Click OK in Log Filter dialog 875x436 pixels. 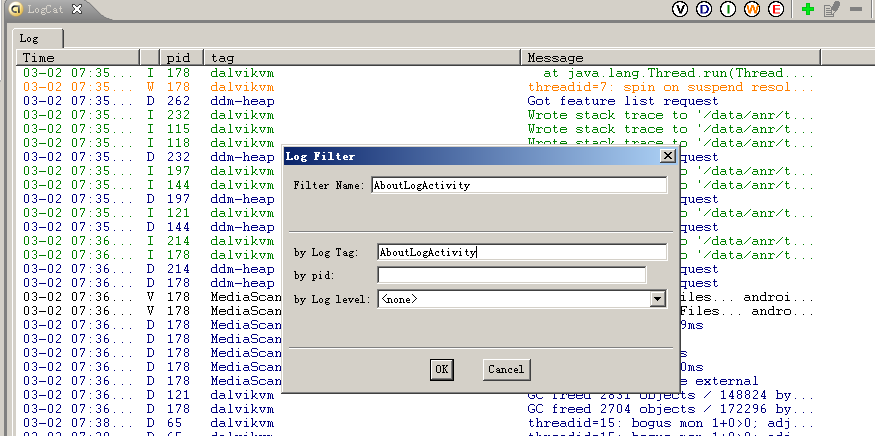[441, 370]
